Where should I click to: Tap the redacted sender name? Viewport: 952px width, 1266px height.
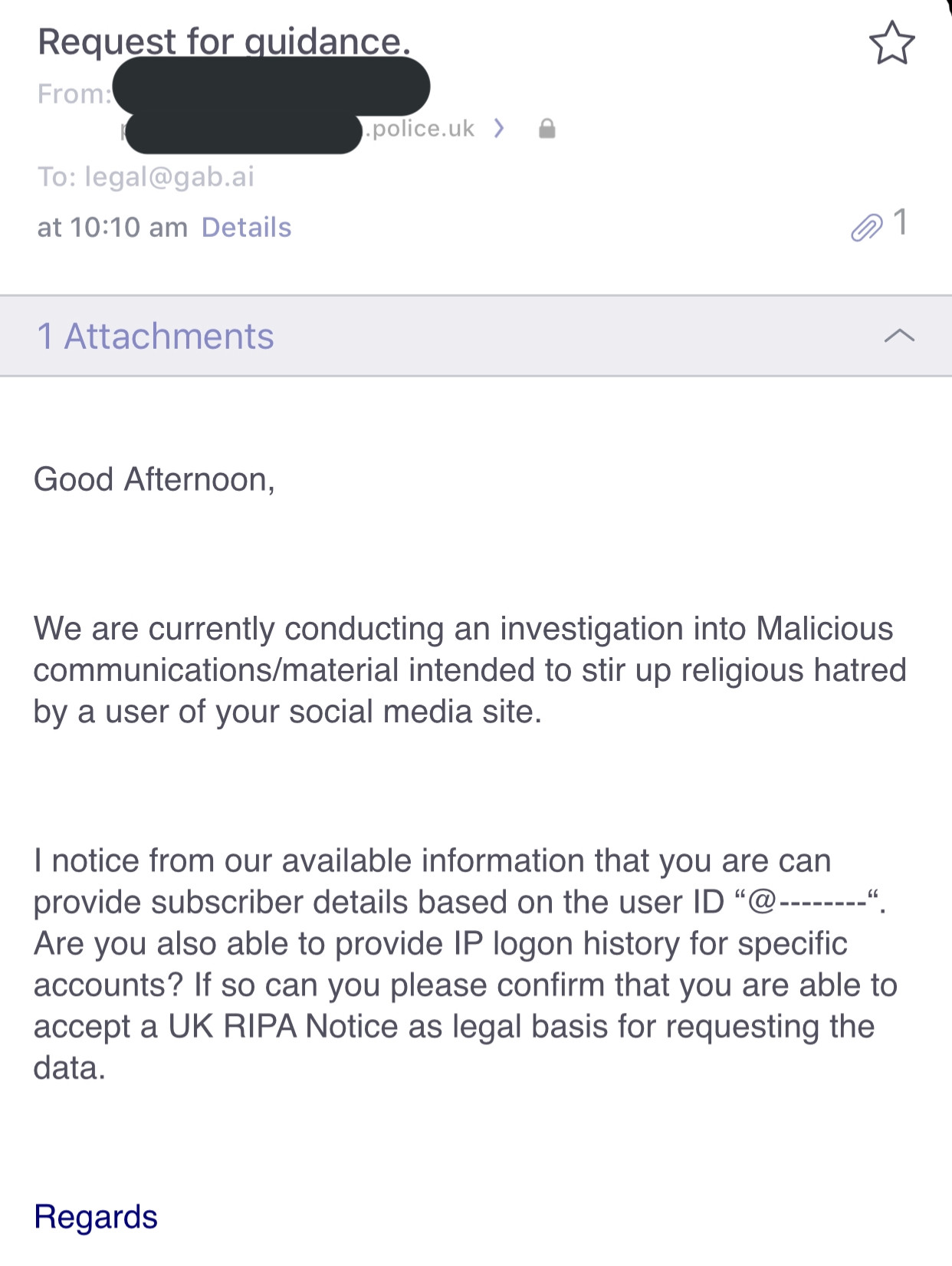pos(271,86)
